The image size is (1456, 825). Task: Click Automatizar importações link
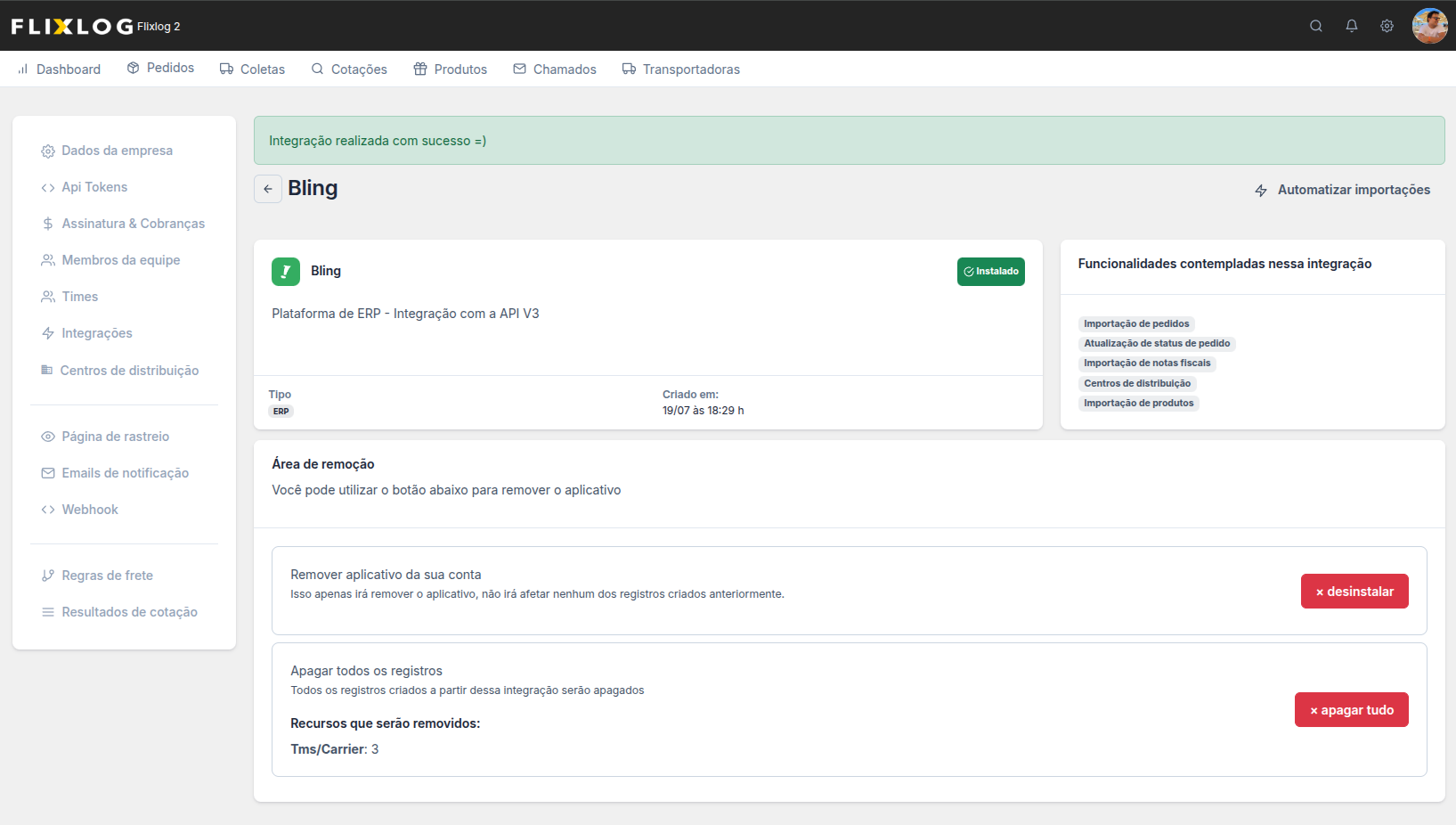[1342, 190]
